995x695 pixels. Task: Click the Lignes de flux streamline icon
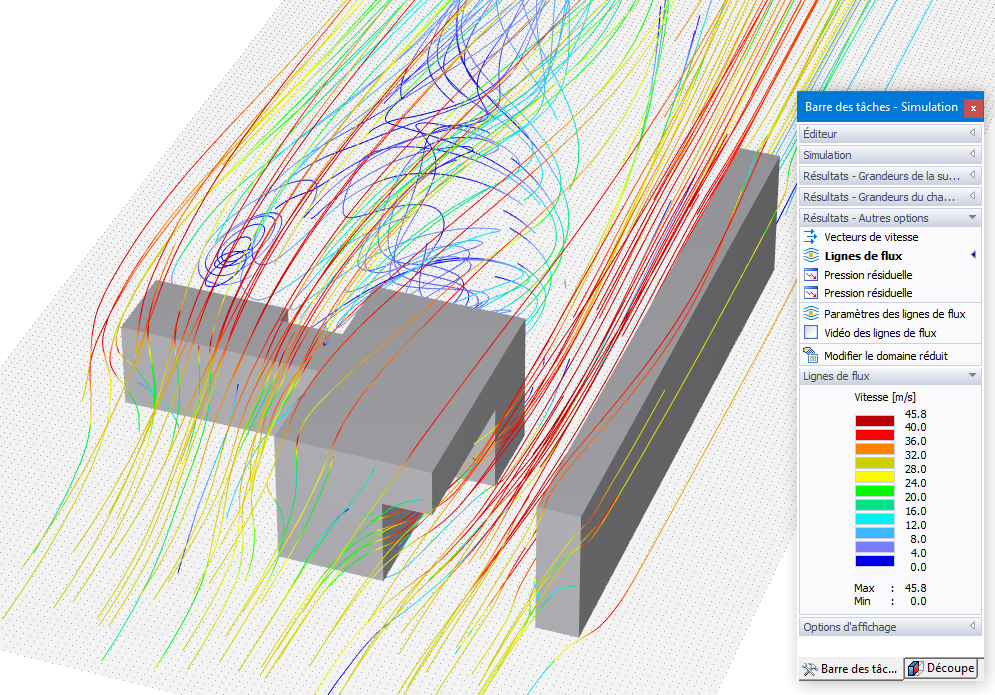tap(810, 255)
